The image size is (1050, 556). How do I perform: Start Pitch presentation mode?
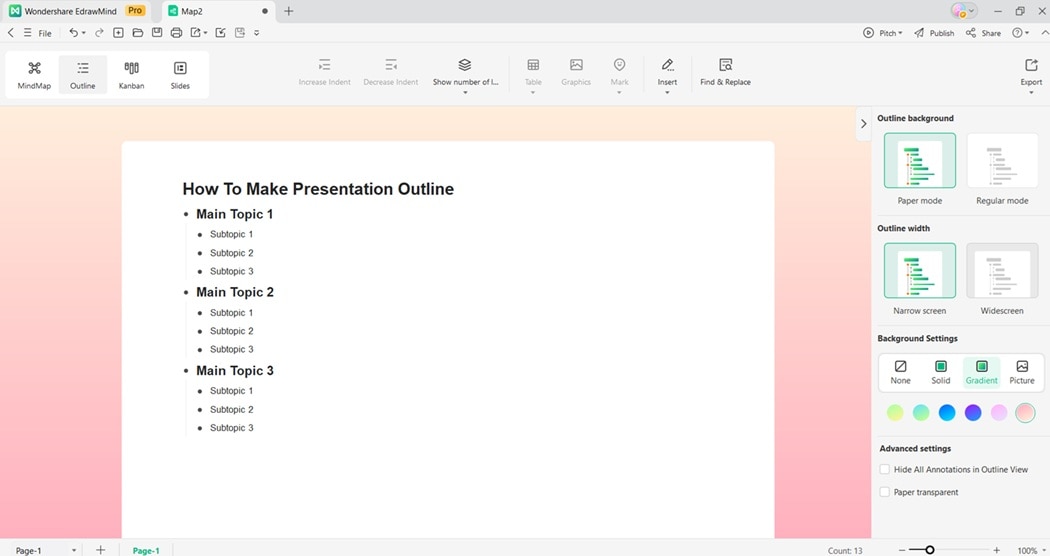click(883, 33)
